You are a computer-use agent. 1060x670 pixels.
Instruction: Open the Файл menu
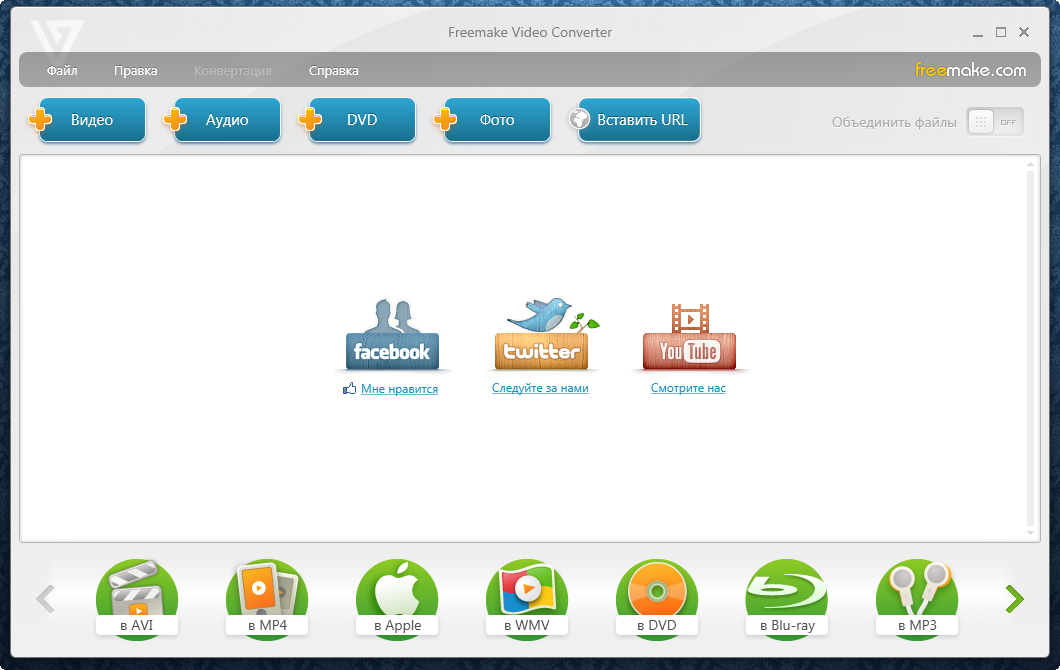point(62,71)
